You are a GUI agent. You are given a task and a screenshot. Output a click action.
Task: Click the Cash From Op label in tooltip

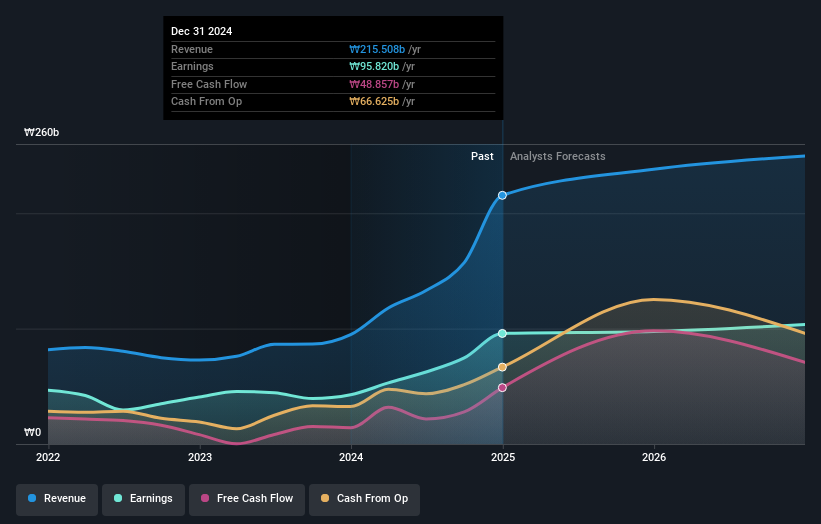[206, 102]
